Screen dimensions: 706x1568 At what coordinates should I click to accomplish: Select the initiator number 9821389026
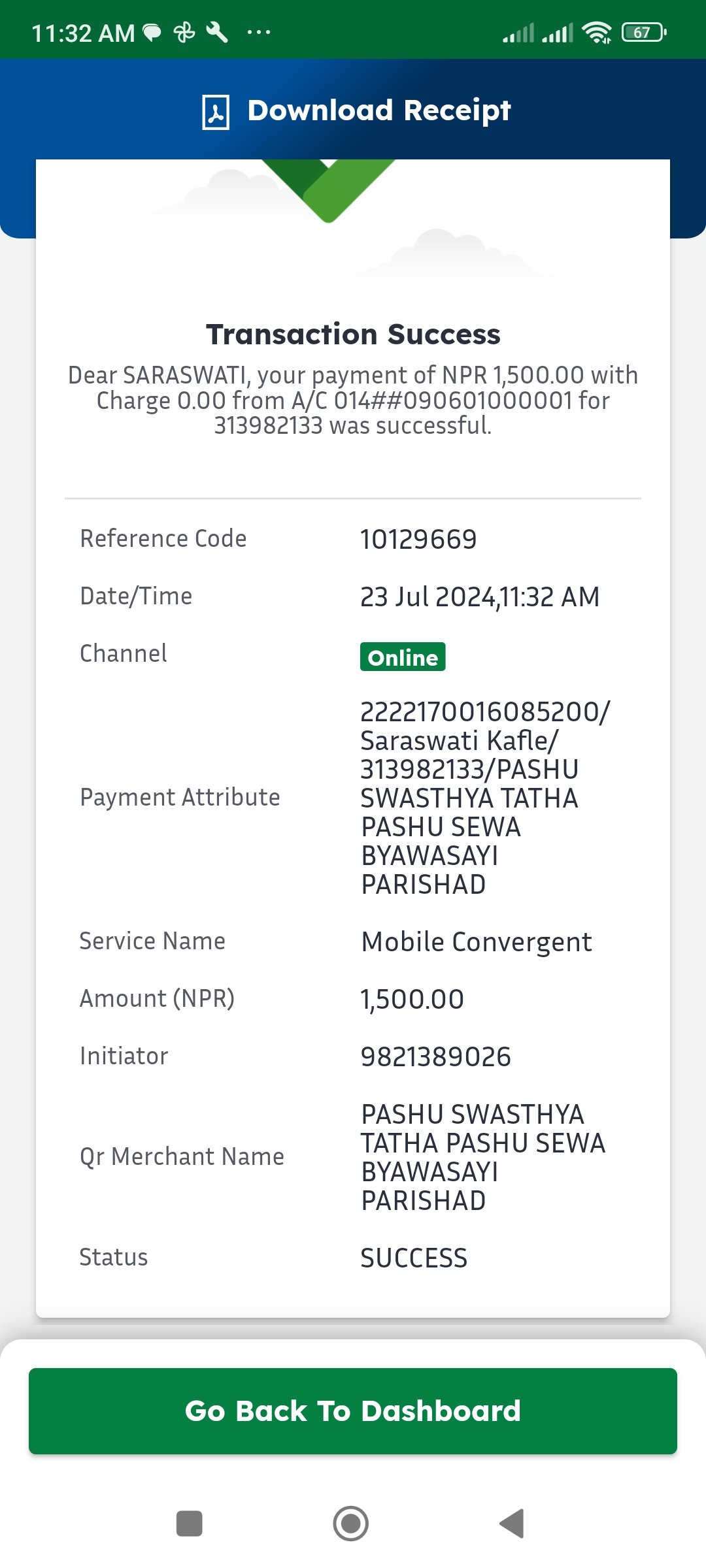point(436,1057)
